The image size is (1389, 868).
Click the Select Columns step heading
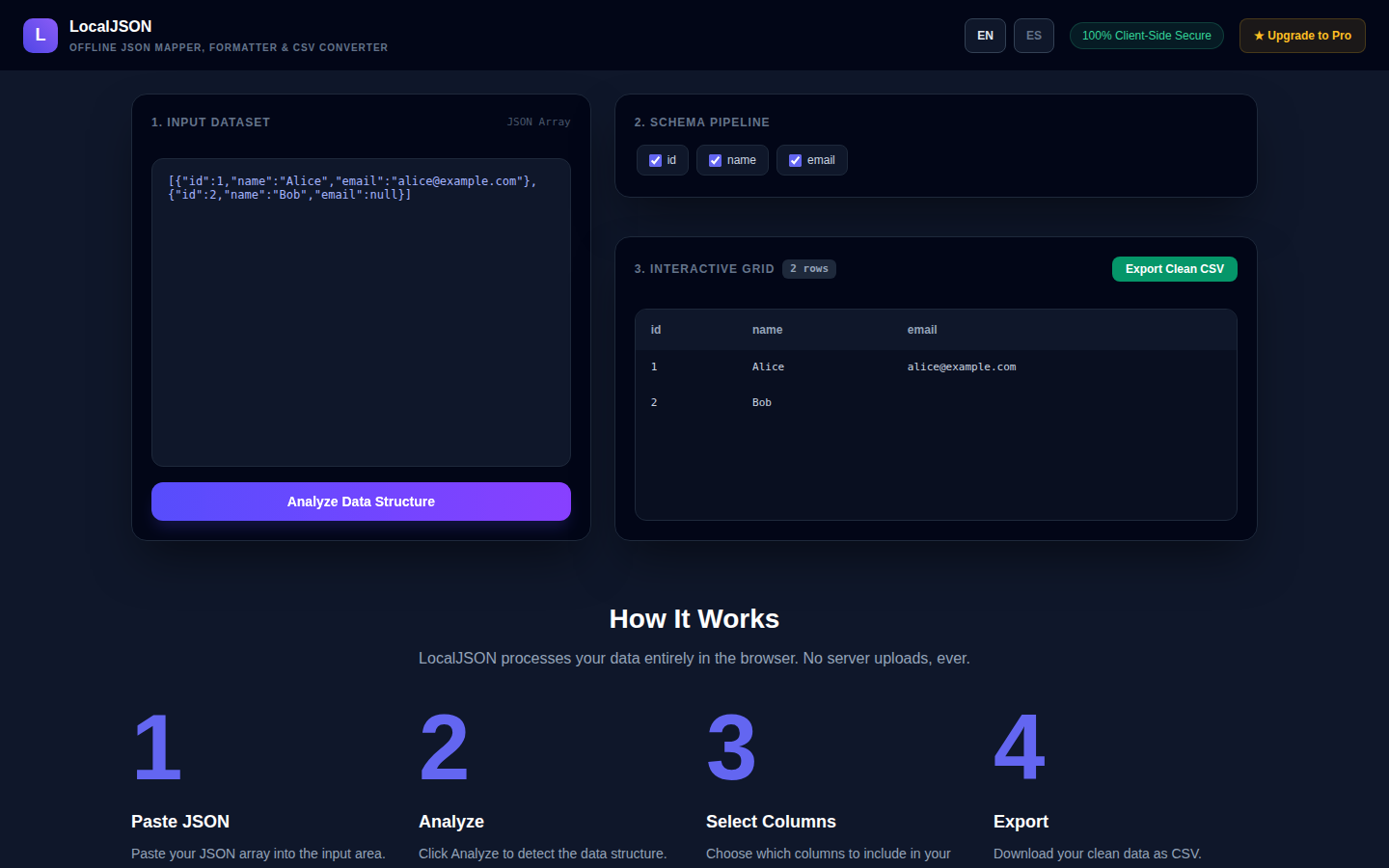click(771, 822)
